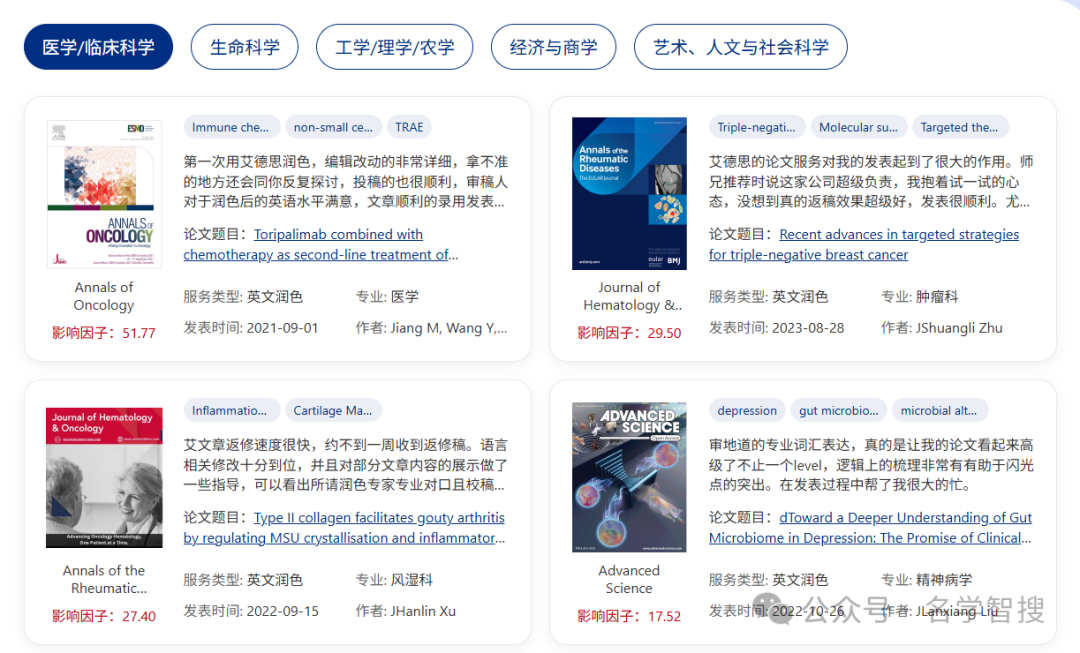Select the "gut microbio..." keyword tag
The height and width of the screenshot is (653, 1080).
click(838, 410)
